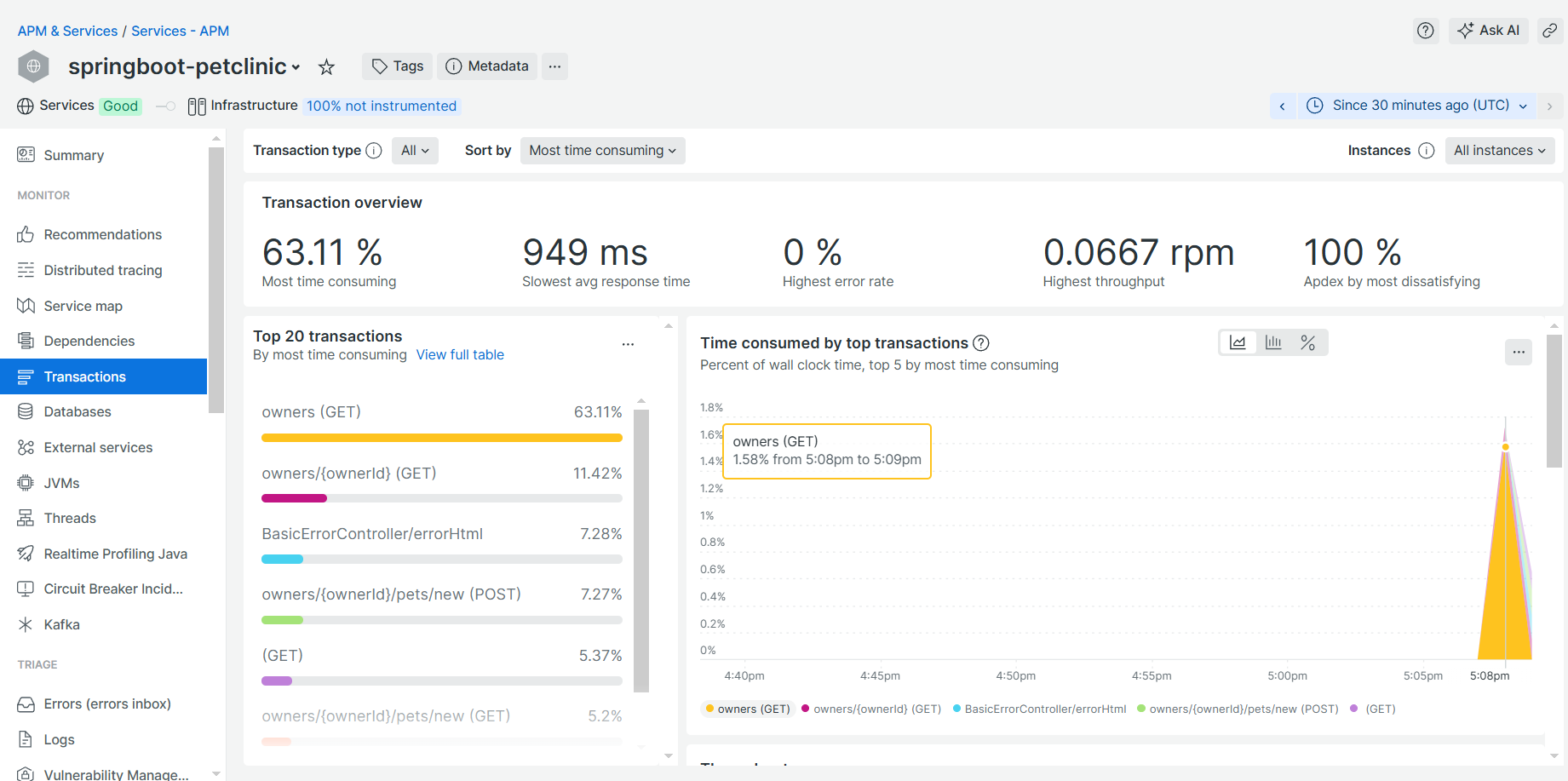Click the Errors inbox sidebar icon
1568x781 pixels.
(x=26, y=704)
